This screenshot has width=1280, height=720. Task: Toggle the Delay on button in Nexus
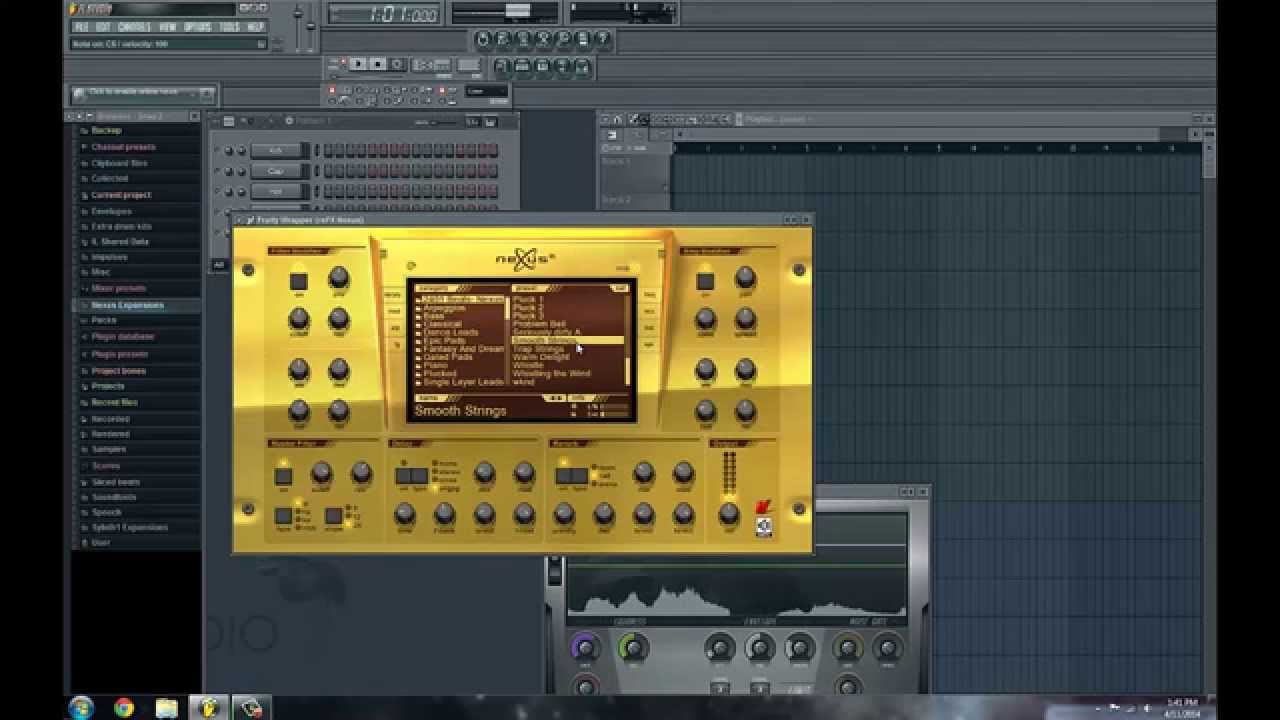pos(403,476)
